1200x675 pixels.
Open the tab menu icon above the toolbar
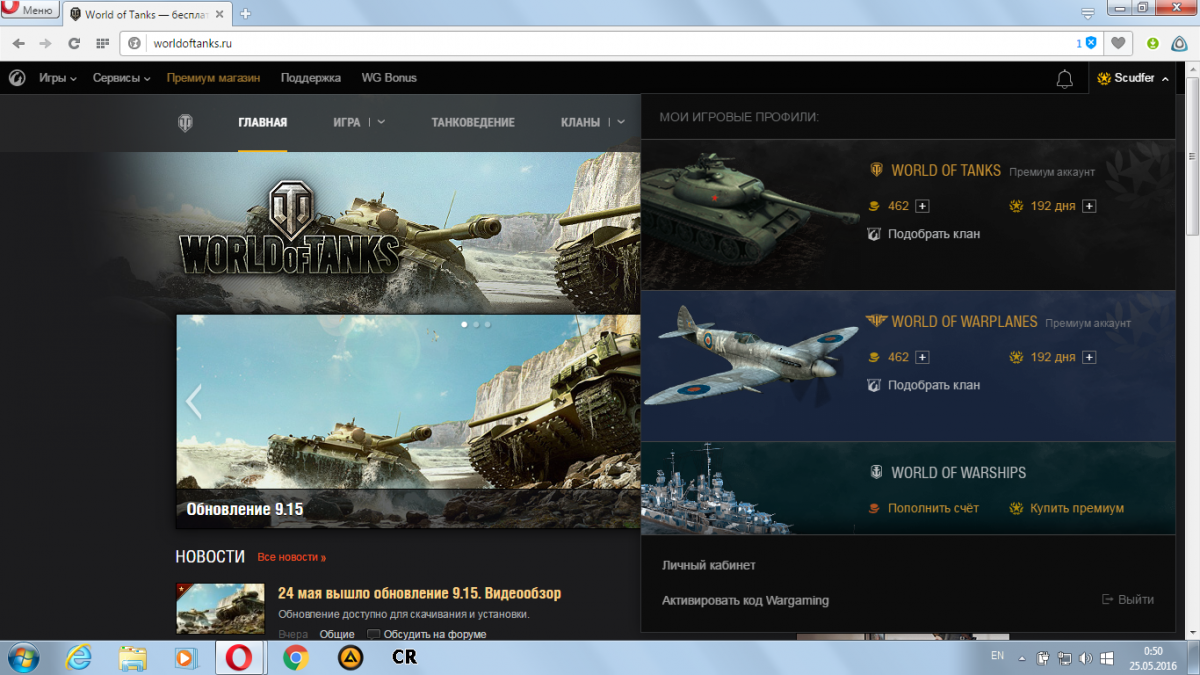click(1088, 13)
